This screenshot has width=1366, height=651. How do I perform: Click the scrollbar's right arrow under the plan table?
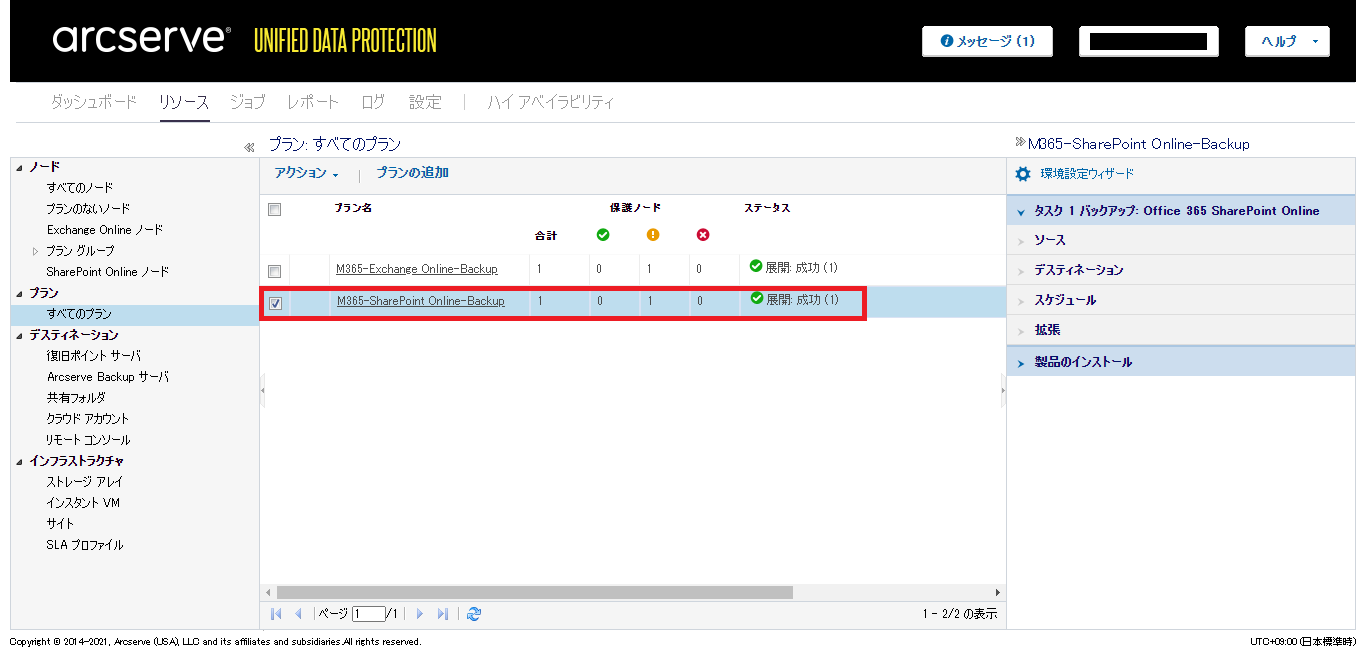coord(997,592)
